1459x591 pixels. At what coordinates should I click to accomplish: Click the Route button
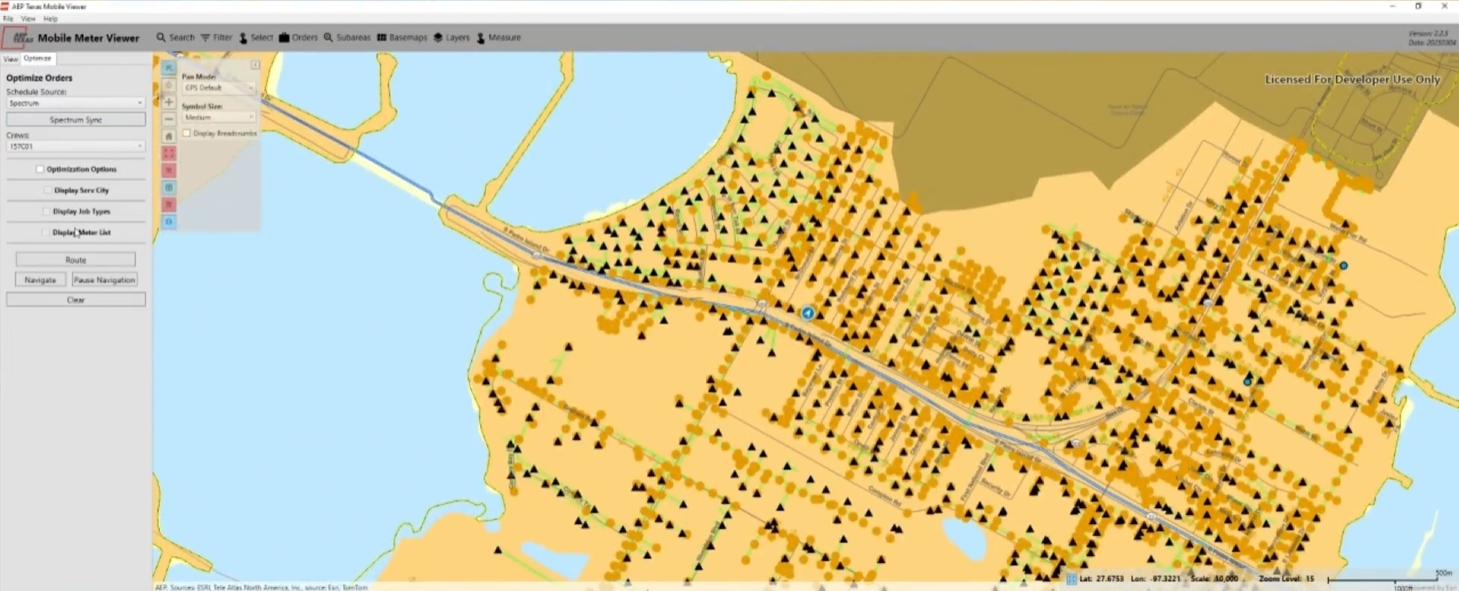click(76, 260)
